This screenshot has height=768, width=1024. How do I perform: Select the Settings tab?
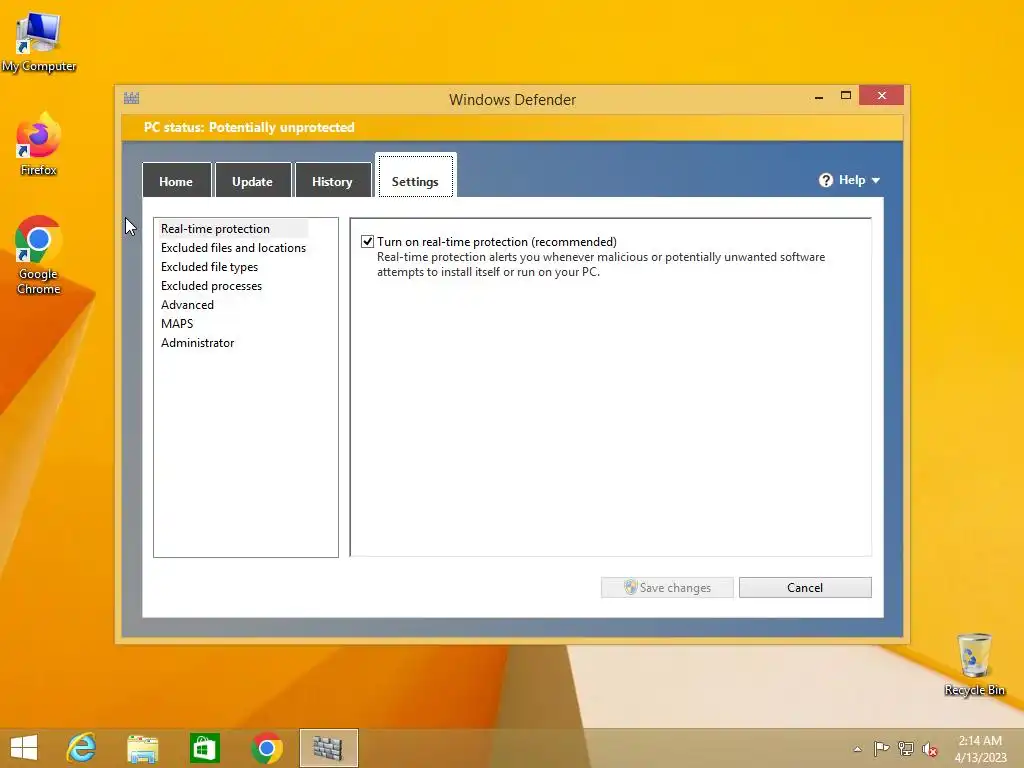coord(415,176)
